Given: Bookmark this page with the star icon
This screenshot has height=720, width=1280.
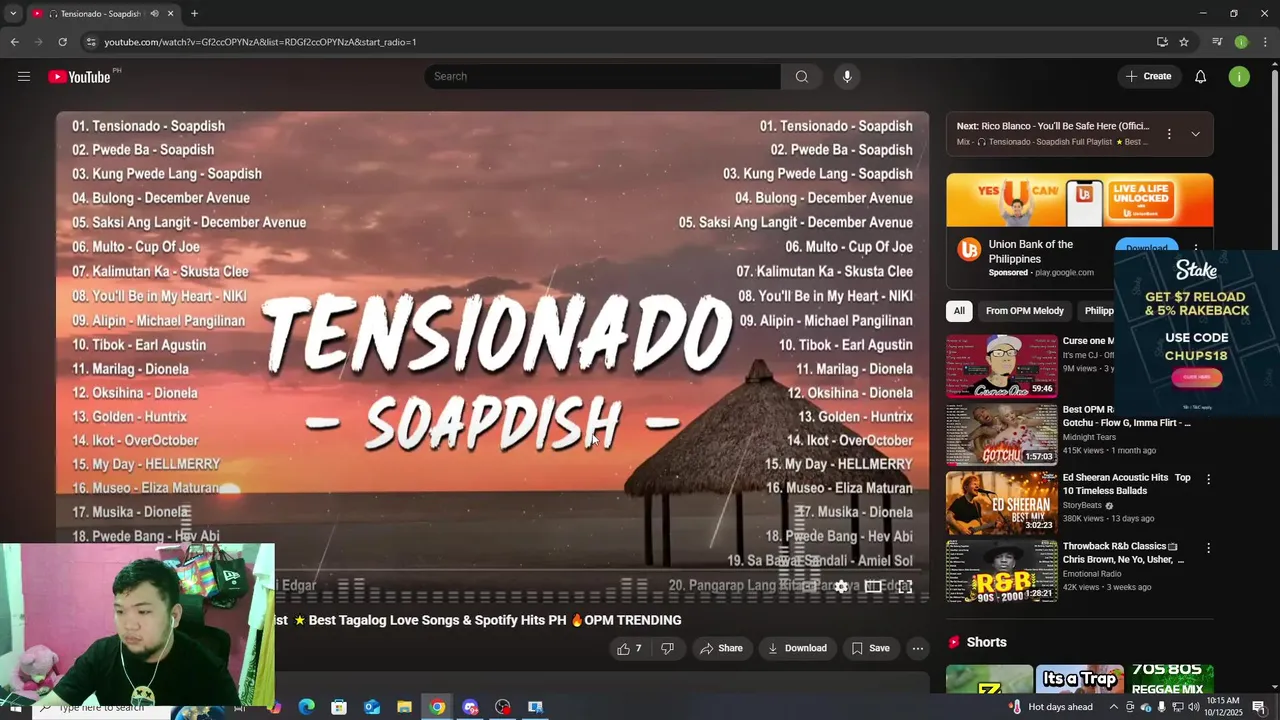Looking at the screenshot, I should (1184, 42).
